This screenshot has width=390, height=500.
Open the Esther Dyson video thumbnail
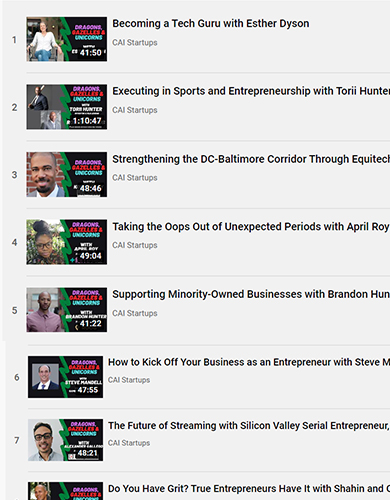(x=67, y=39)
